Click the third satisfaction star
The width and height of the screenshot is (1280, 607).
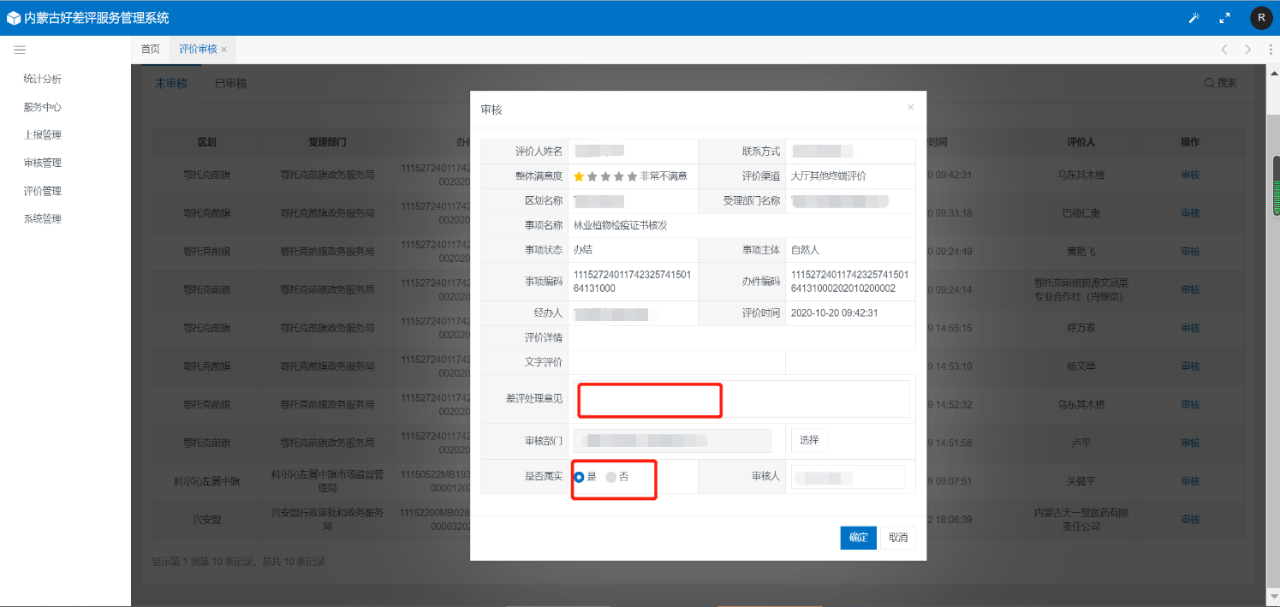click(x=605, y=176)
